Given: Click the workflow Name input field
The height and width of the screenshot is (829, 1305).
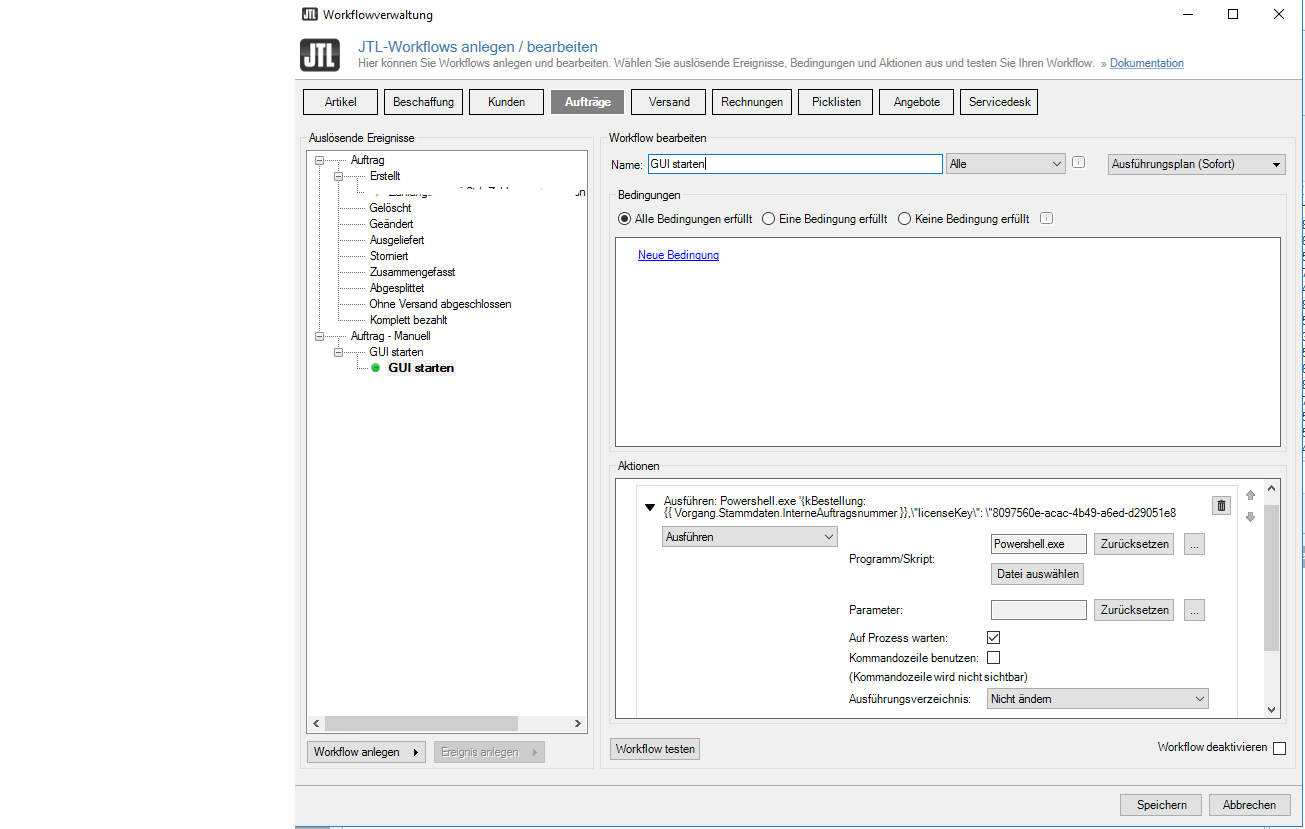Looking at the screenshot, I should (795, 164).
